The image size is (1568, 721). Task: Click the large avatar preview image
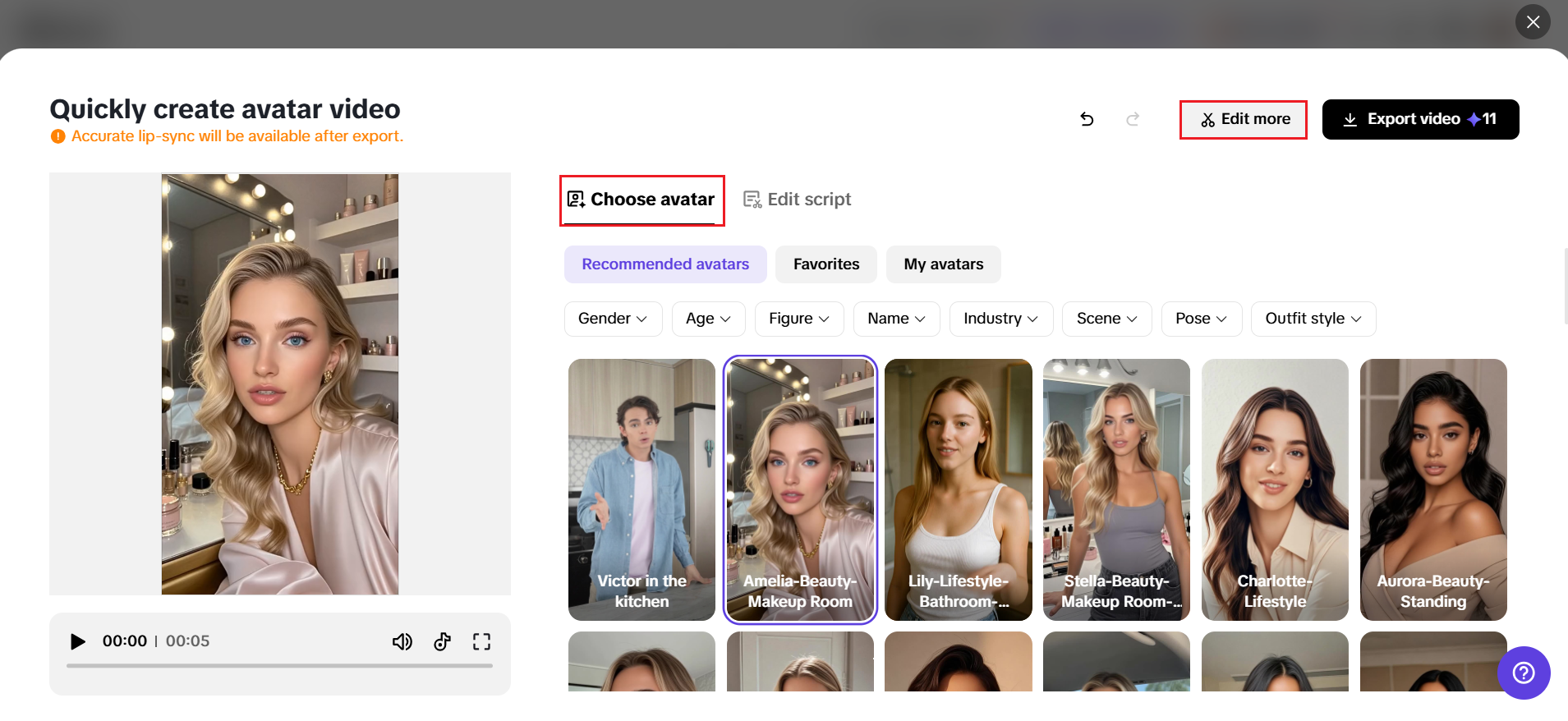[280, 384]
